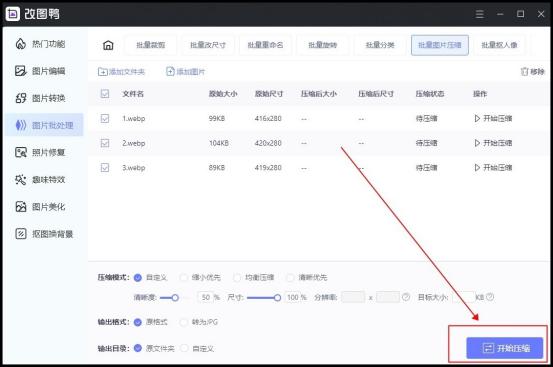This screenshot has height=367, width=553.
Task: Switch to 批量图片压缩 tab
Action: coord(440,45)
